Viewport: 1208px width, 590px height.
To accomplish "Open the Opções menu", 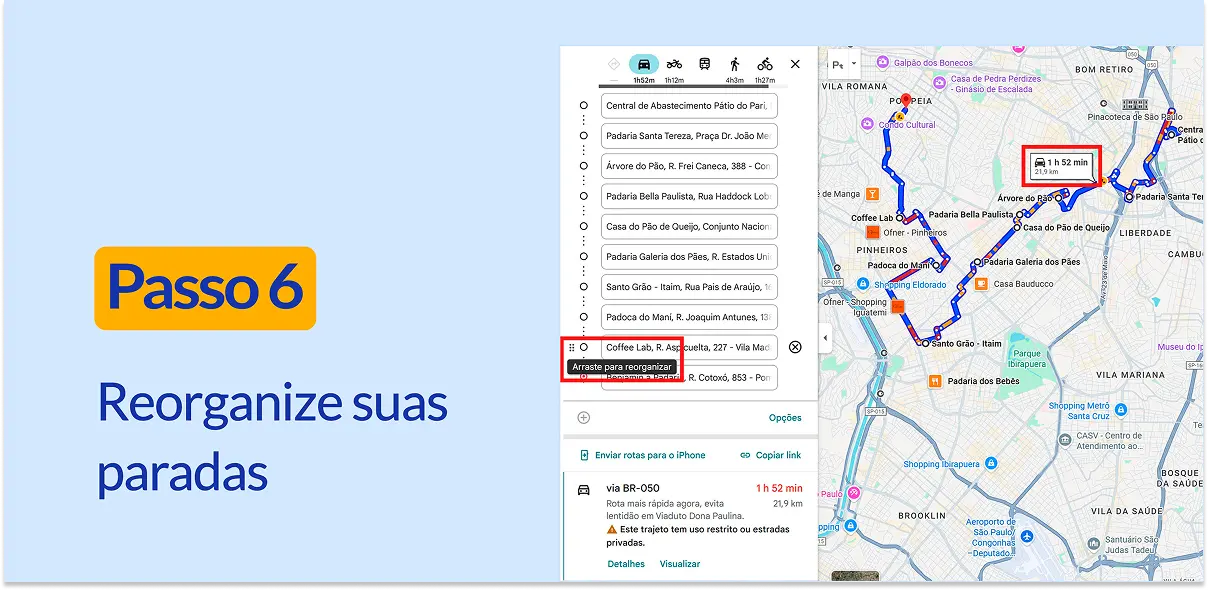I will pos(785,417).
